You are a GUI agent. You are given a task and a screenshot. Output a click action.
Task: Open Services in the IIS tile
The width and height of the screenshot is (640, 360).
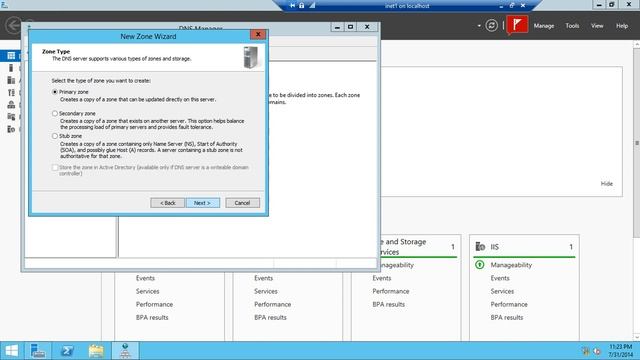coord(502,291)
